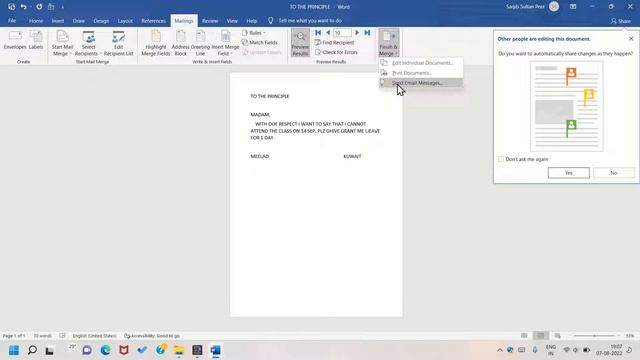Click the Share button
Viewport: 640px width, 360px height.
coord(621,21)
